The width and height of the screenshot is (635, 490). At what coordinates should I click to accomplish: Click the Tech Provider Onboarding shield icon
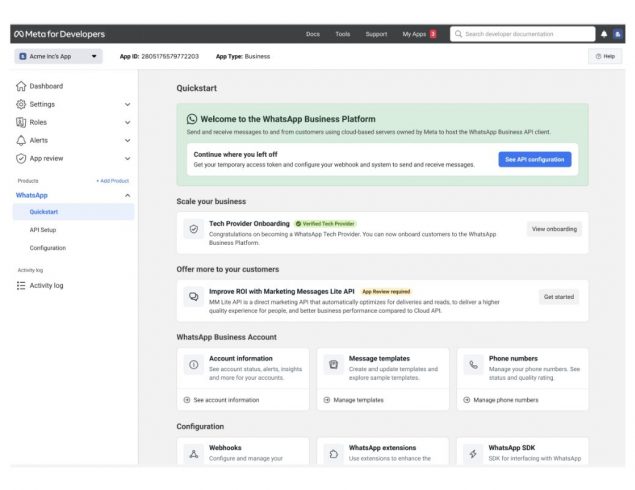pyautogui.click(x=194, y=229)
